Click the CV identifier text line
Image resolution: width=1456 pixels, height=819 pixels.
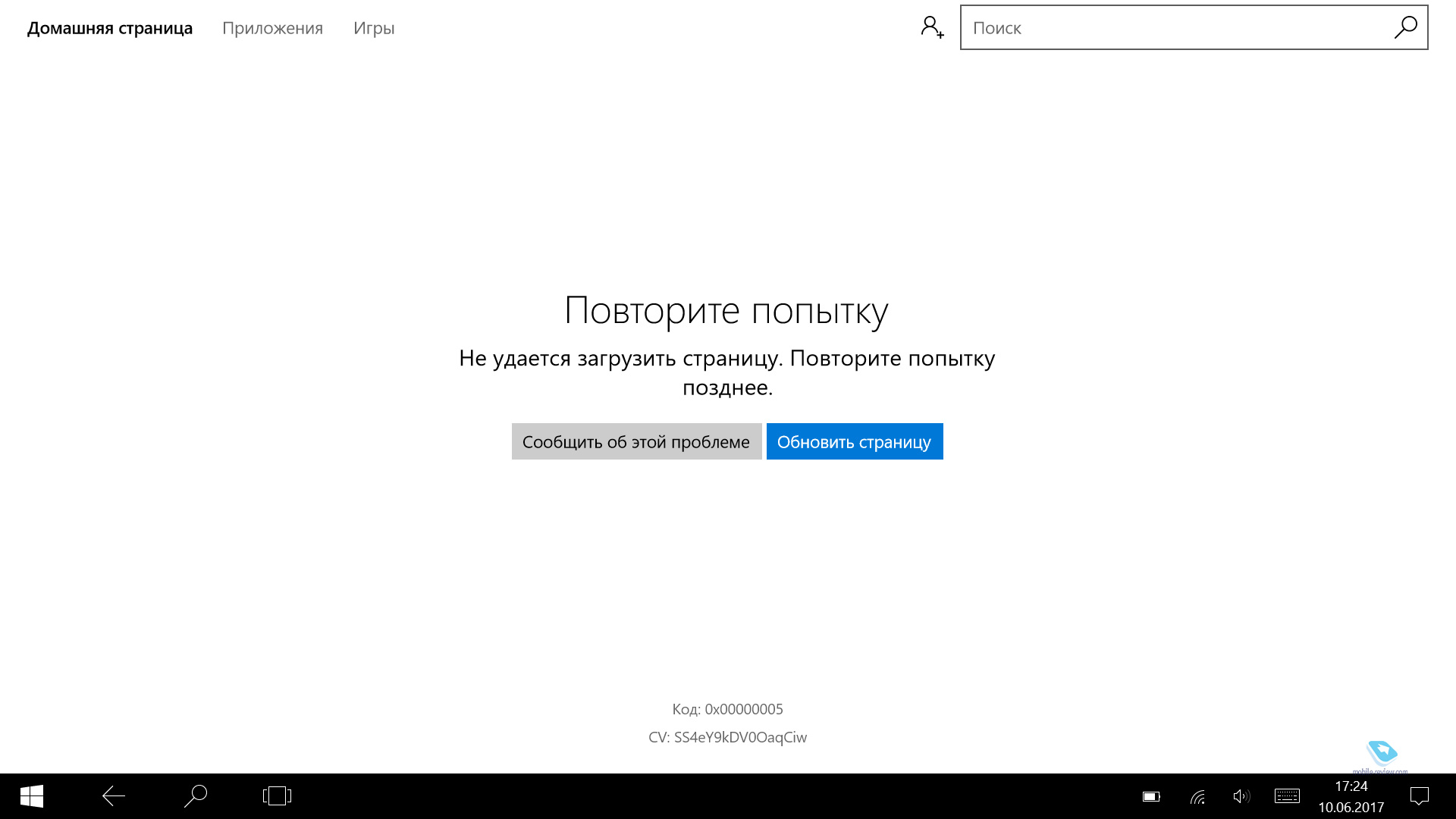pos(727,737)
